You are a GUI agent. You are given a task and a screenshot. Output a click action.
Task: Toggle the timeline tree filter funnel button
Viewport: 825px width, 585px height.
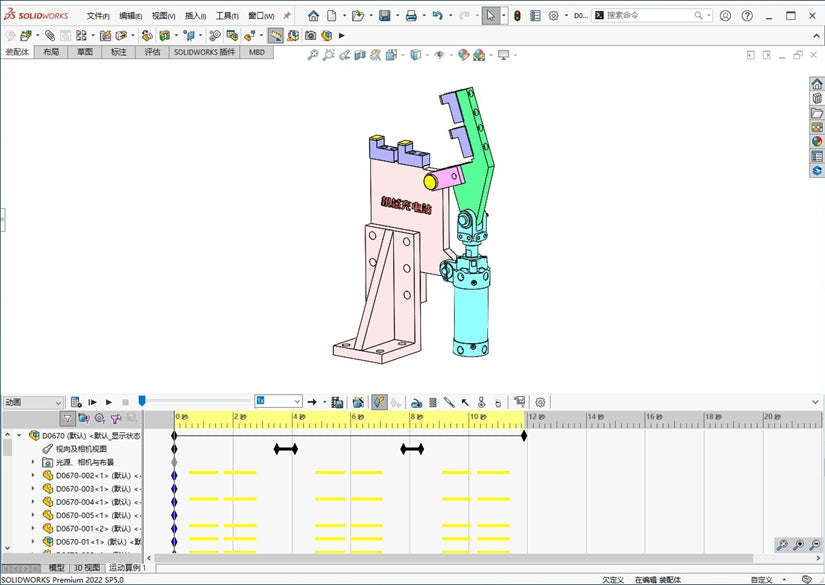coord(67,418)
